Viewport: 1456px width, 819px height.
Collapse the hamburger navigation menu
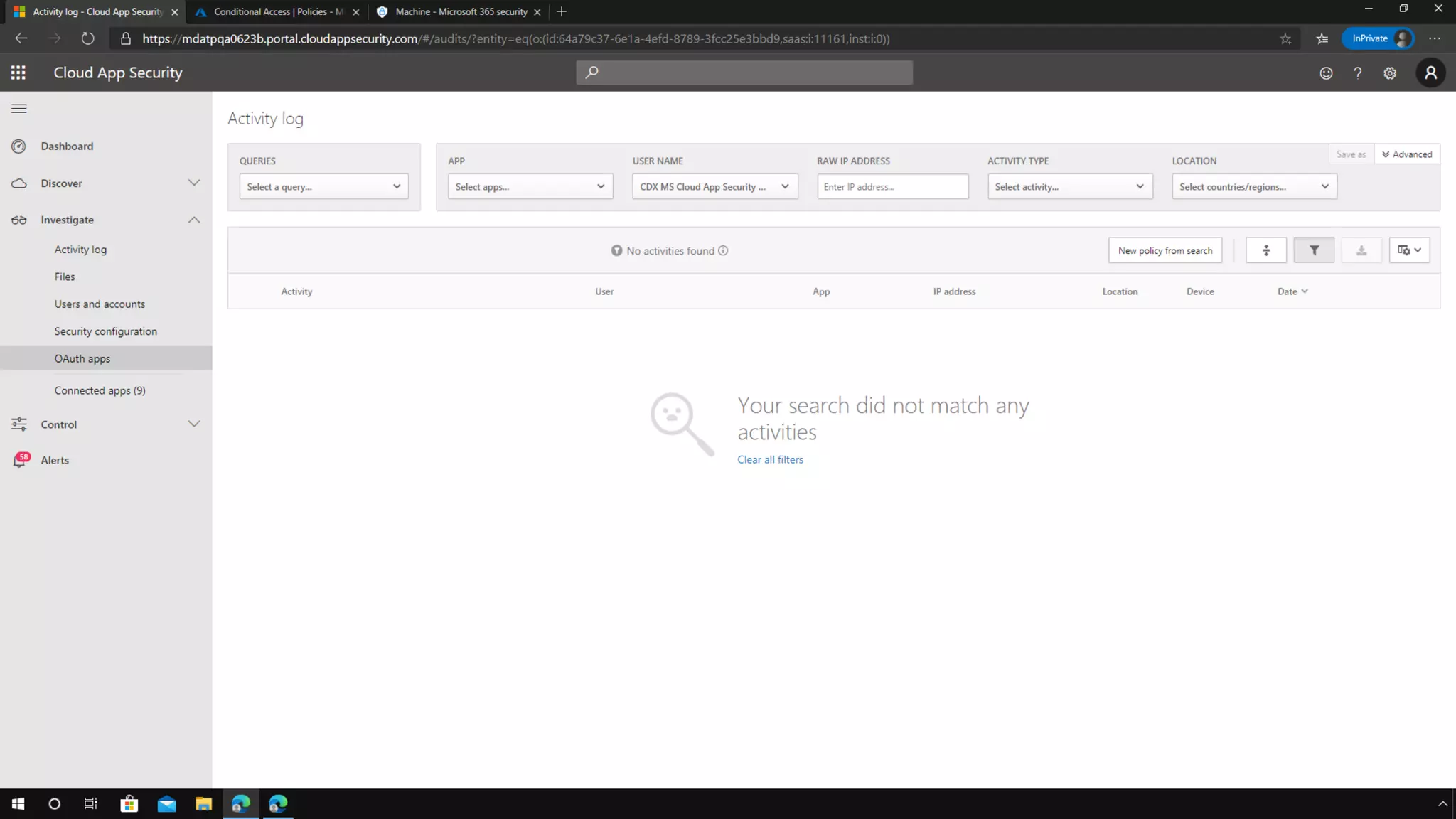pos(19,109)
